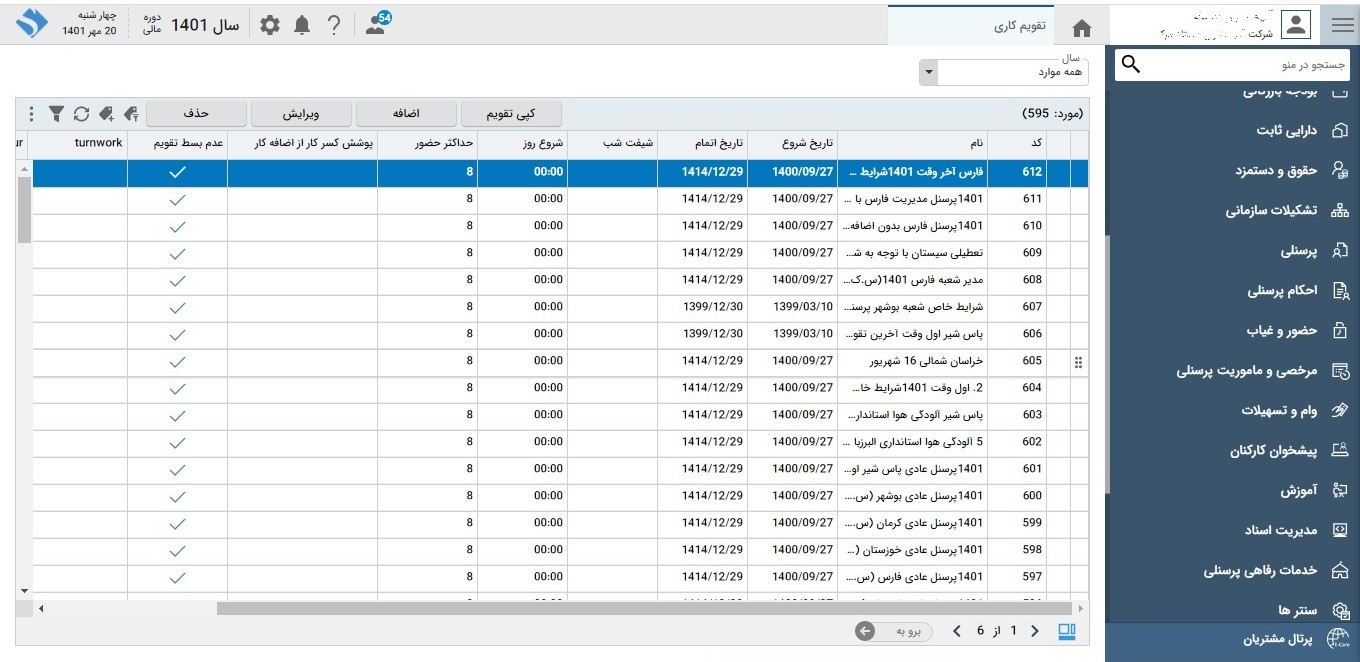Open the settings gear in the top bar
The width and height of the screenshot is (1360, 662).
tap(270, 25)
